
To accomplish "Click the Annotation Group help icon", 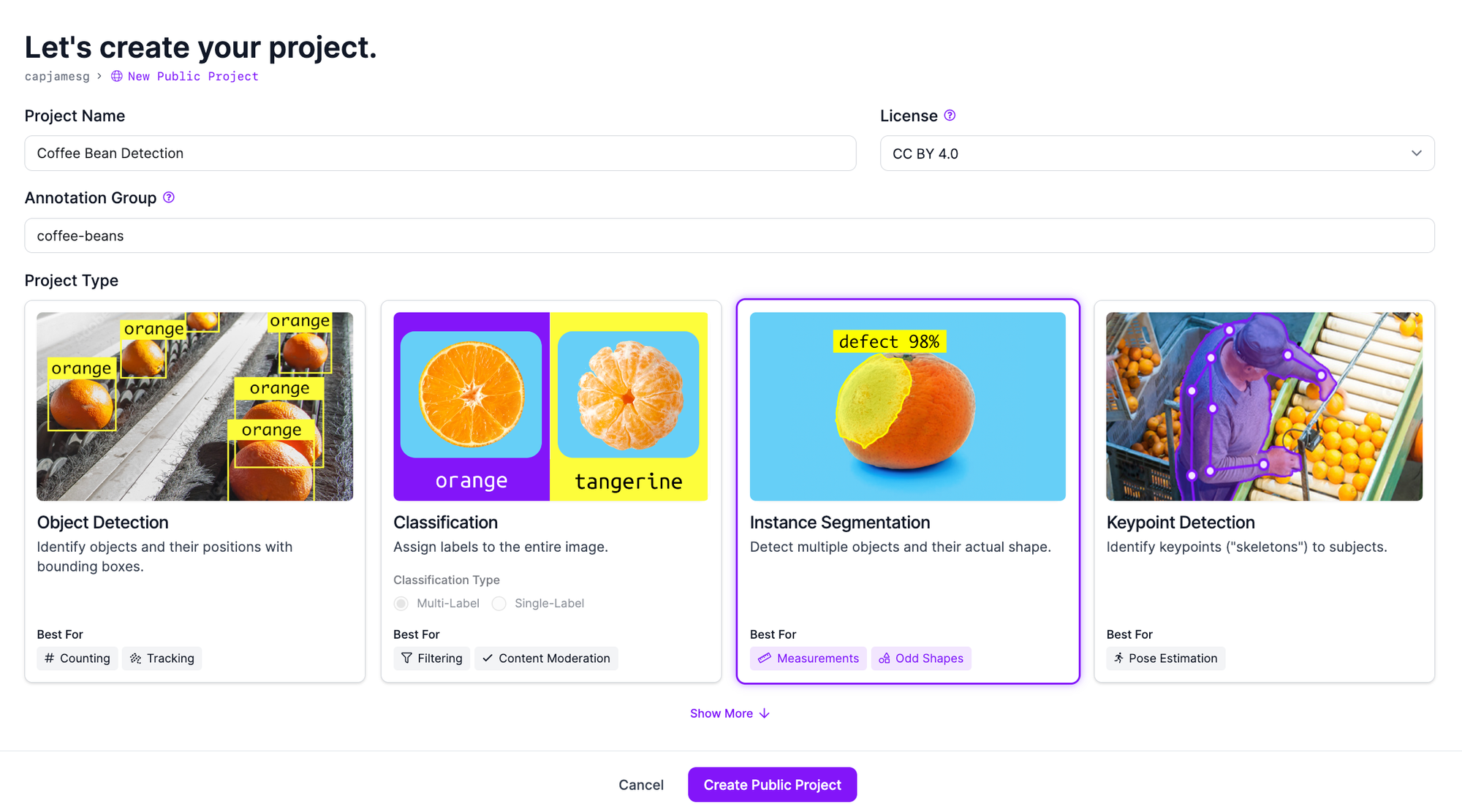I will click(169, 197).
